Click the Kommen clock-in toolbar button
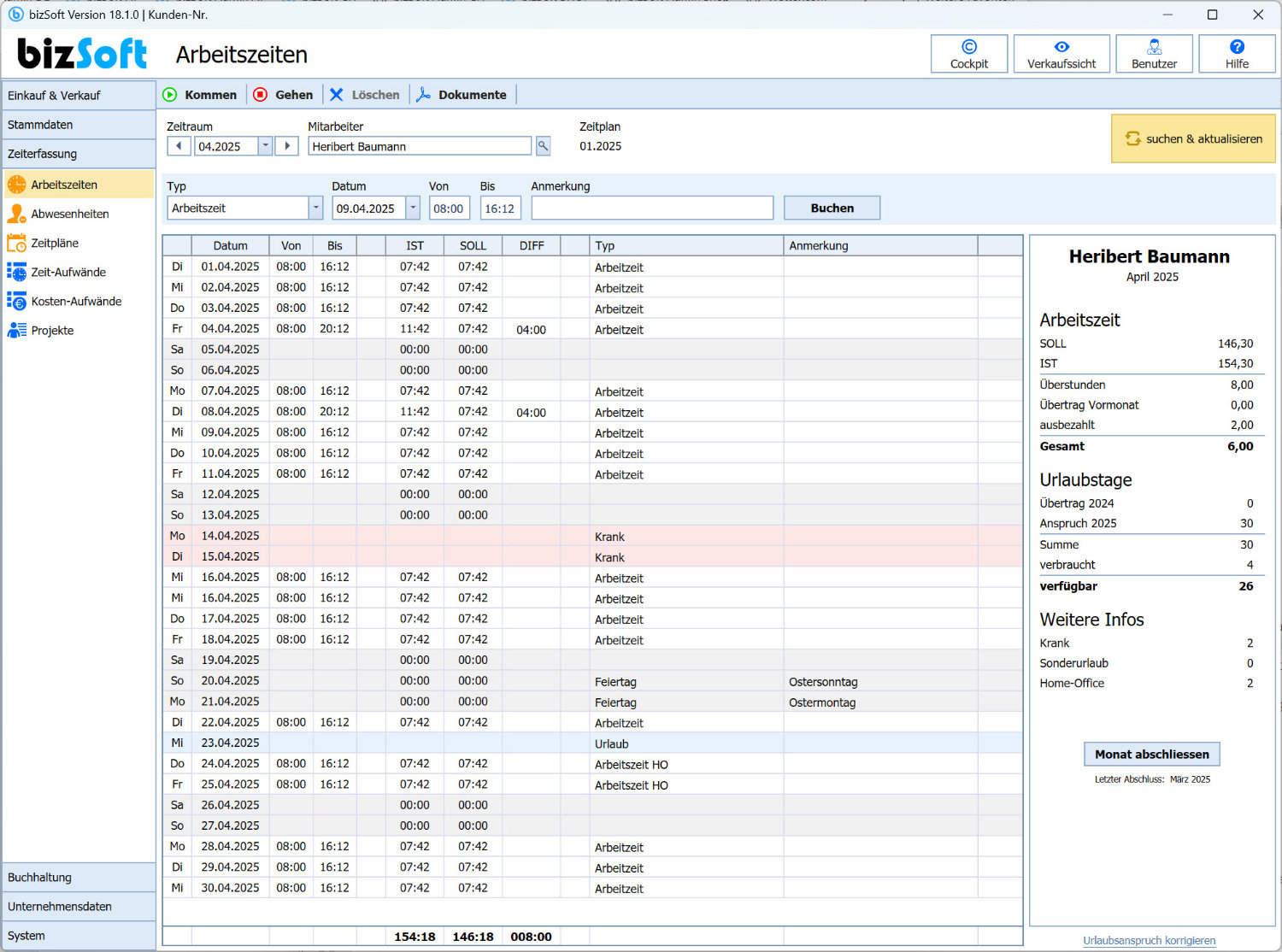 (x=200, y=95)
